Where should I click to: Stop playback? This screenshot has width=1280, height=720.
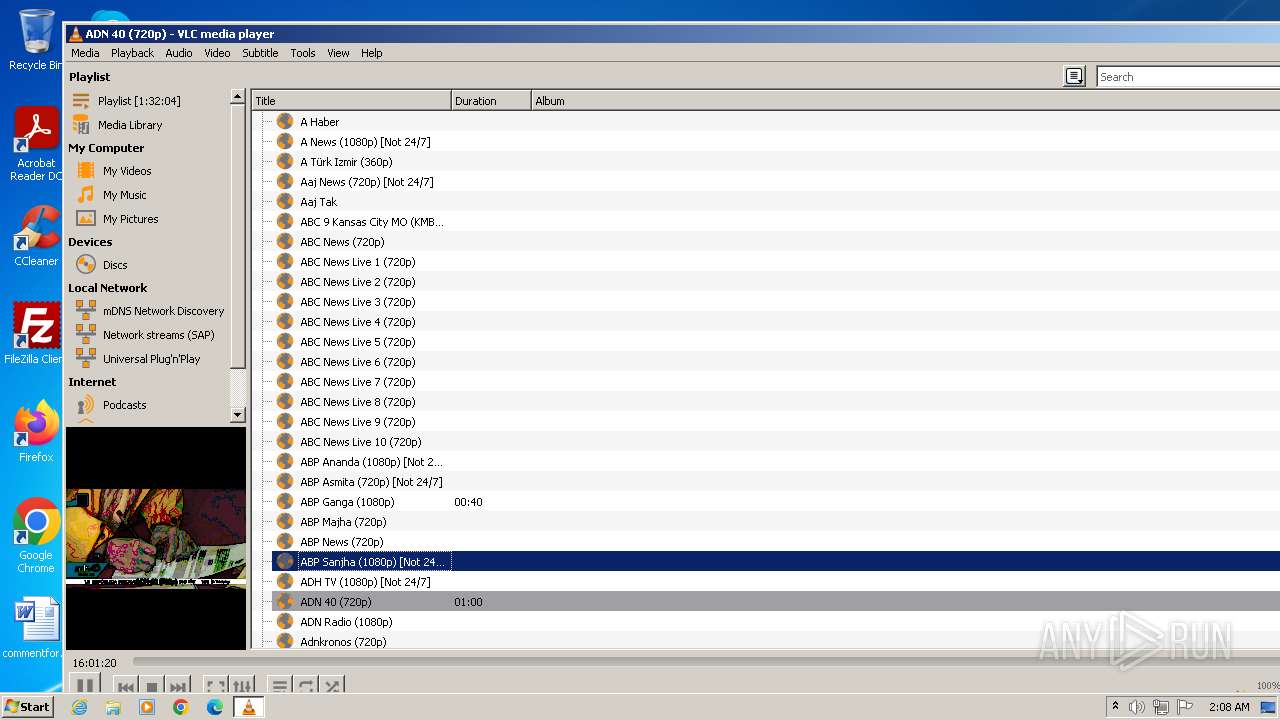[x=152, y=686]
